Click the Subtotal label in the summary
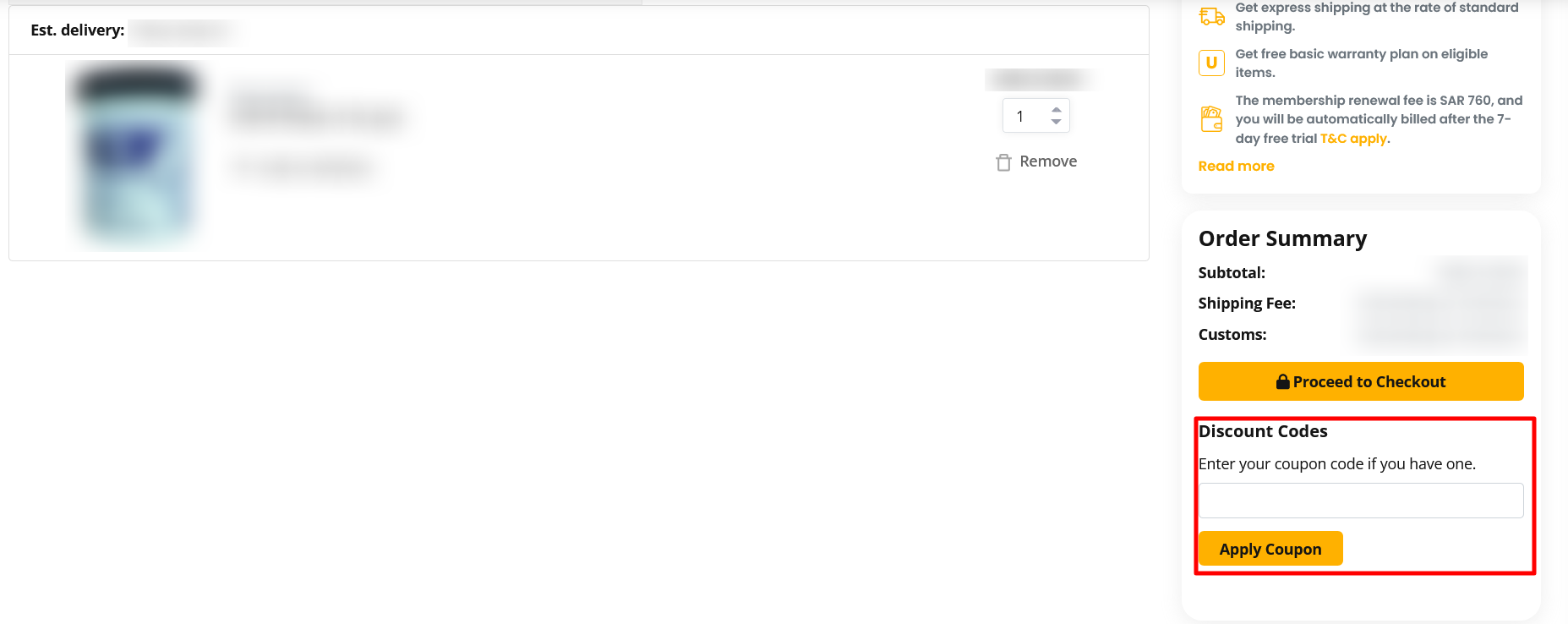Screen dimensions: 1568x624 pos(1232,272)
